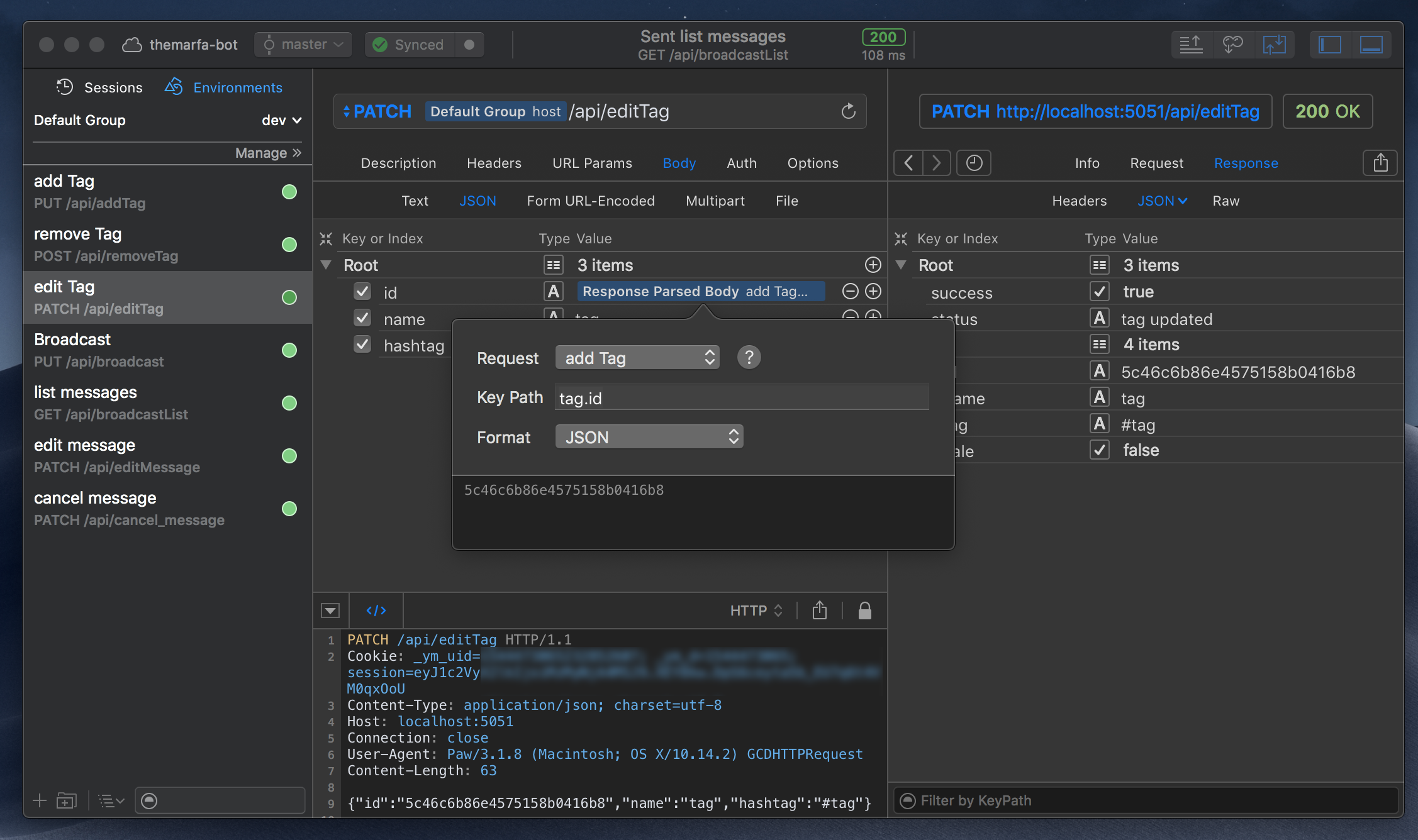This screenshot has height=840, width=1418.
Task: Click the lock icon in HTTP preview bar
Action: coord(864,611)
